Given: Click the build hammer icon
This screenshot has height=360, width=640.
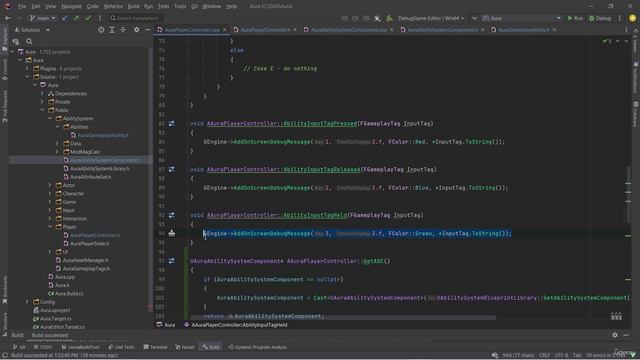Looking at the screenshot, I should point(390,18).
